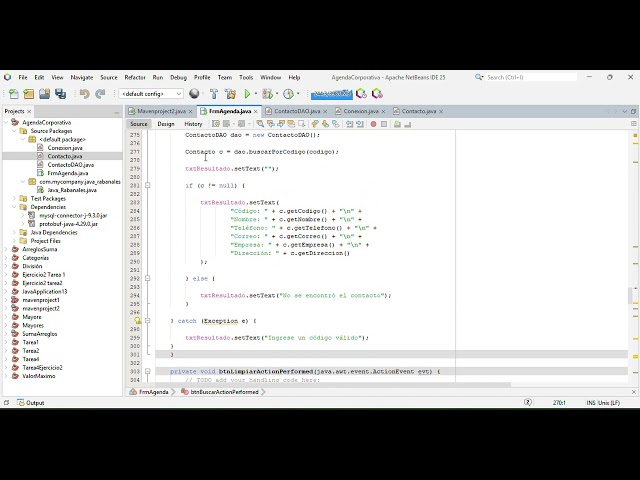640x480 pixels.
Task: Click the red Start Macro Recording icon
Action: click(x=373, y=124)
